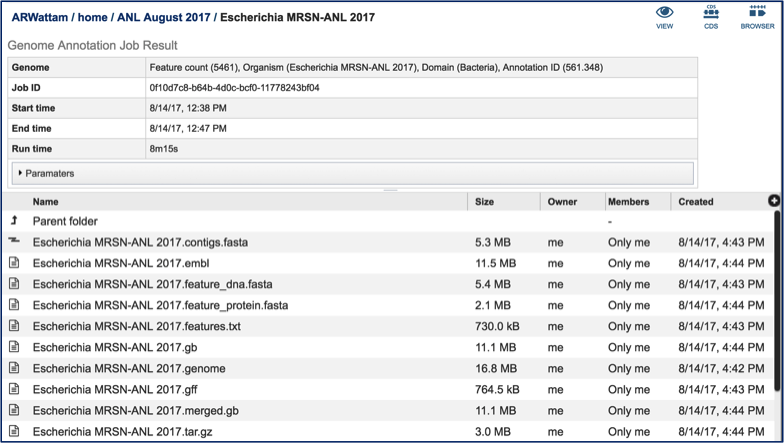This screenshot has width=784, height=443.
Task: Click the file icon for .tar.gz
Action: [x=14, y=431]
